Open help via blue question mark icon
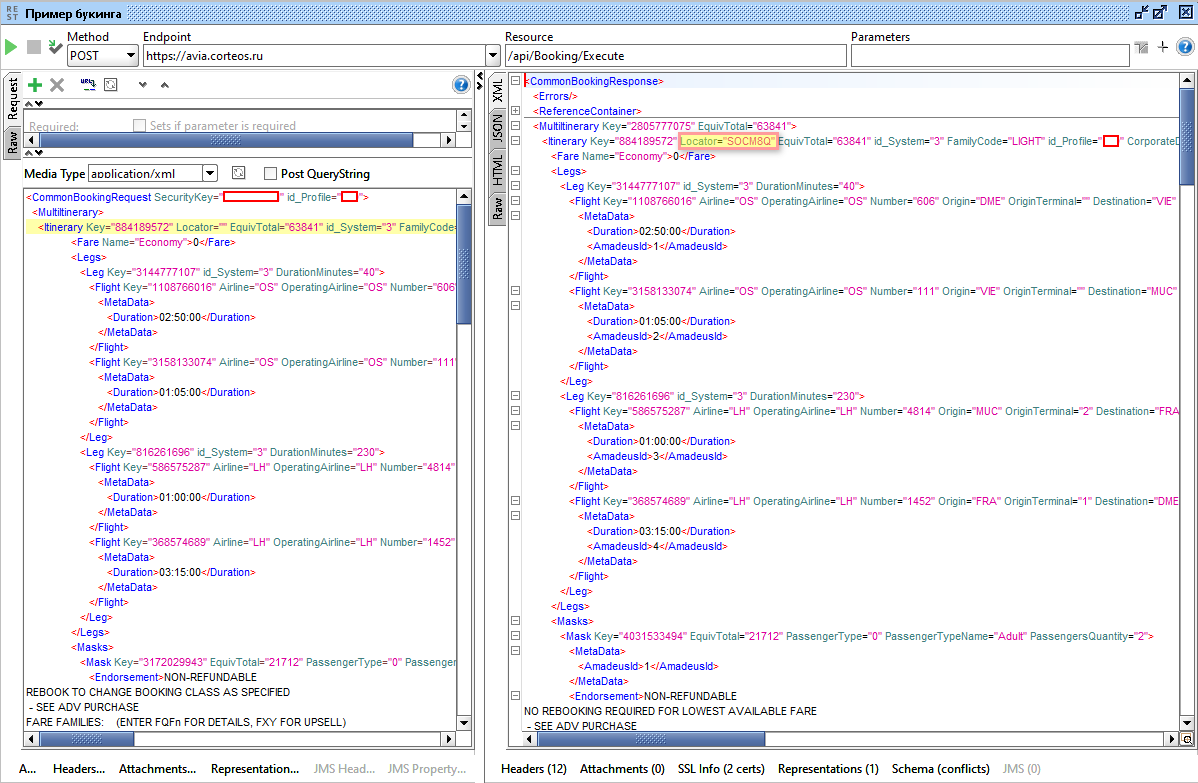1198x783 pixels. click(461, 85)
